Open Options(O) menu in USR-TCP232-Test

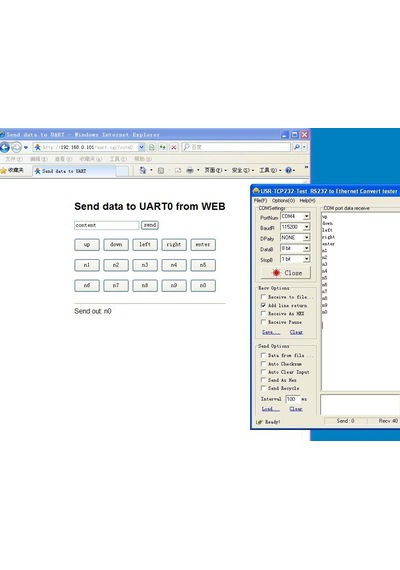click(283, 201)
